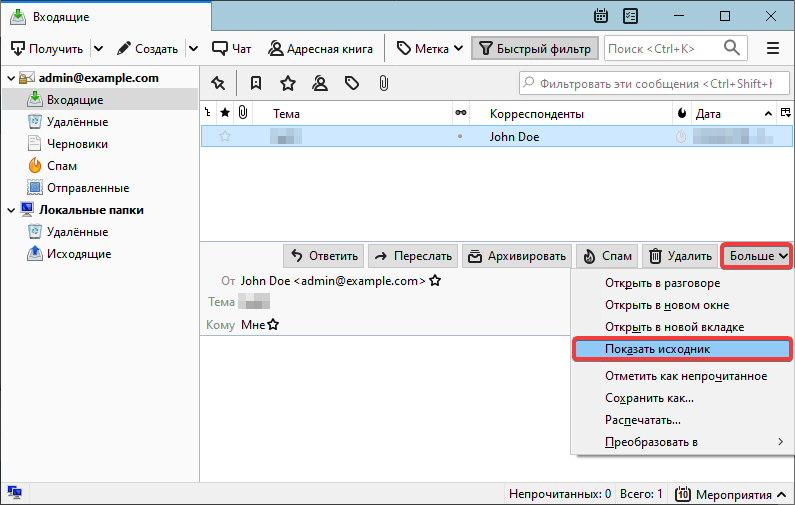
Task: Collapse the admin@example.com account tree
Action: [x=11, y=78]
